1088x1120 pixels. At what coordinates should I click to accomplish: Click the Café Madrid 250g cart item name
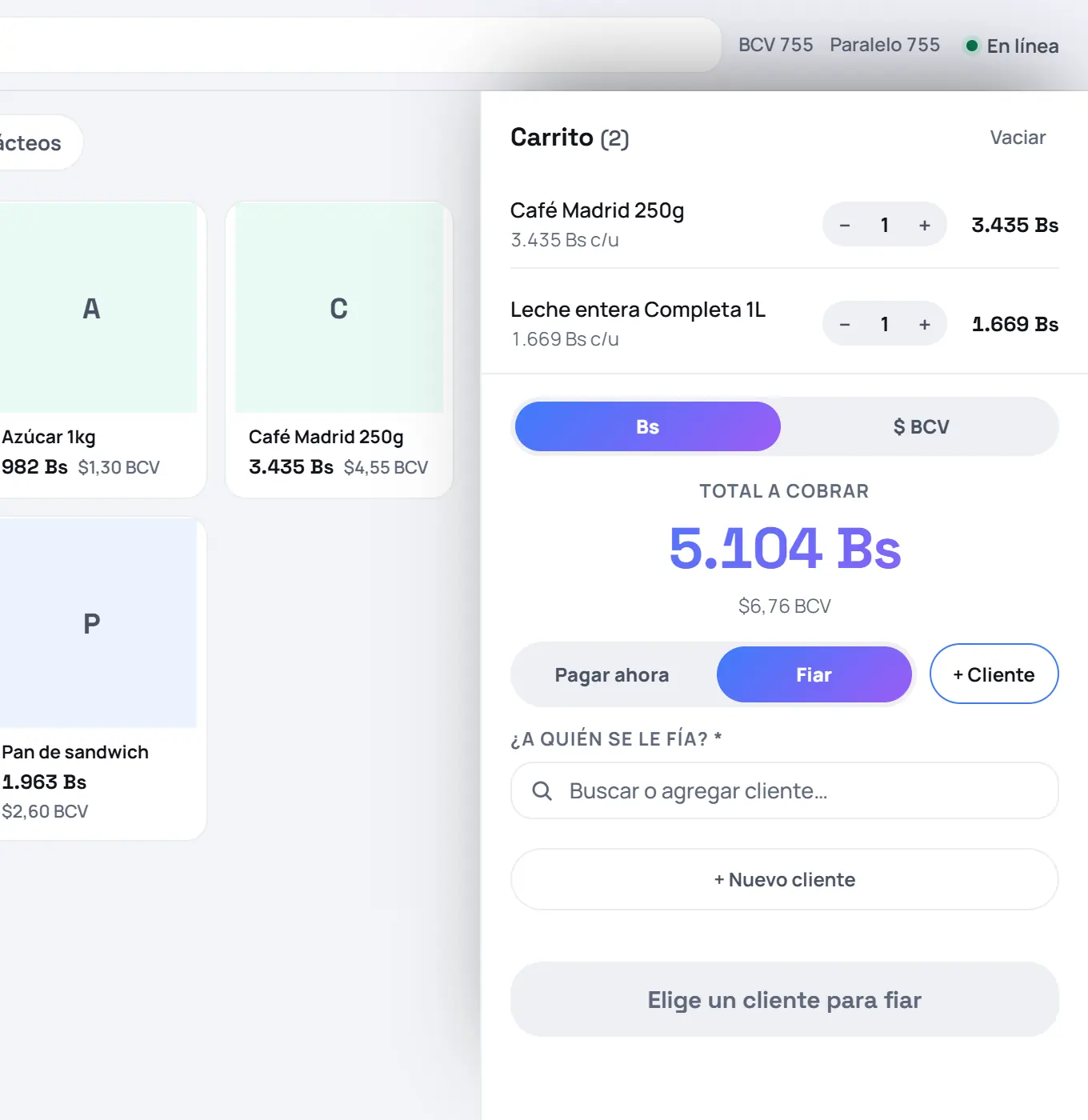click(x=597, y=210)
